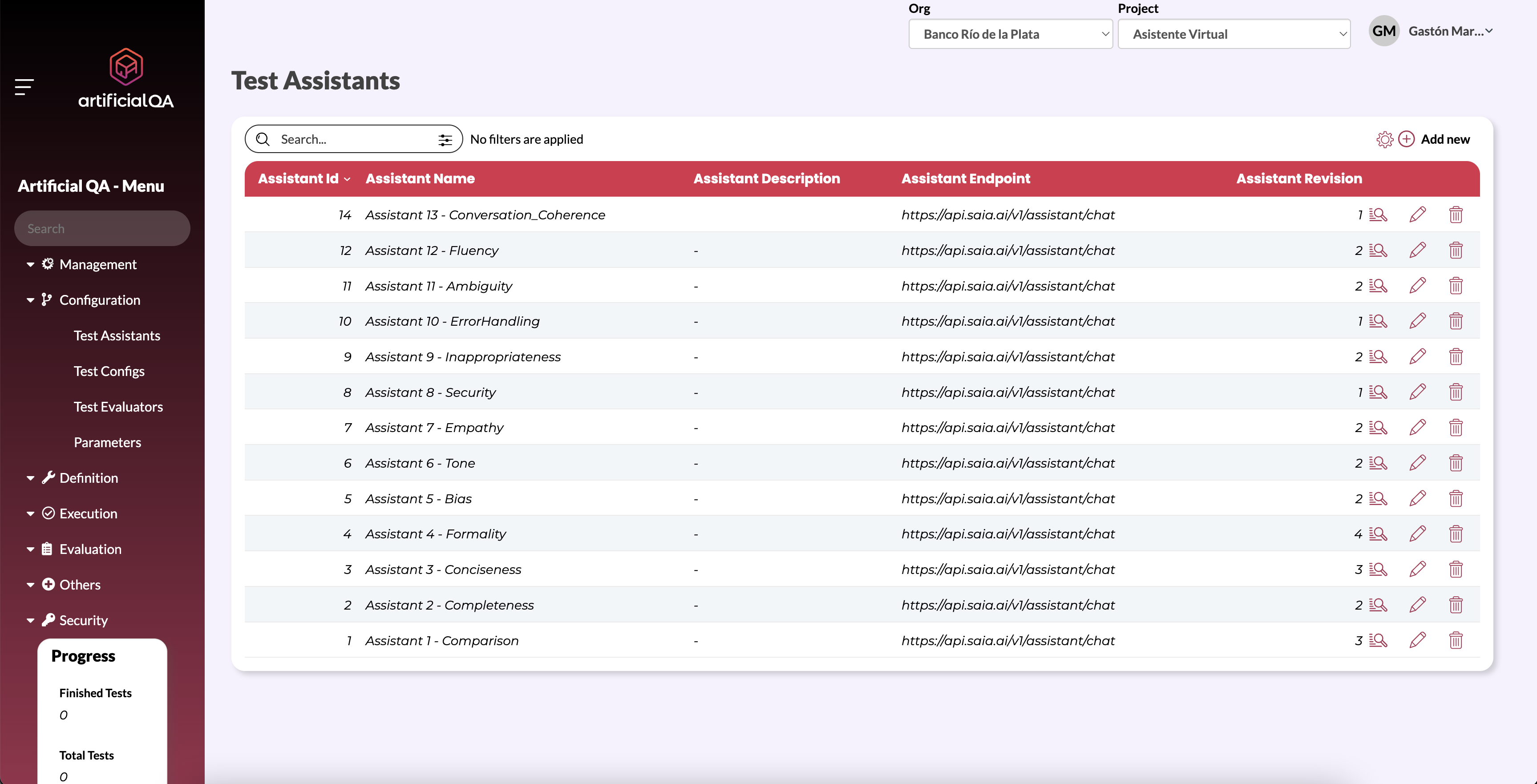Click the plus icon beside Add new
The width and height of the screenshot is (1537, 784).
1406,139
